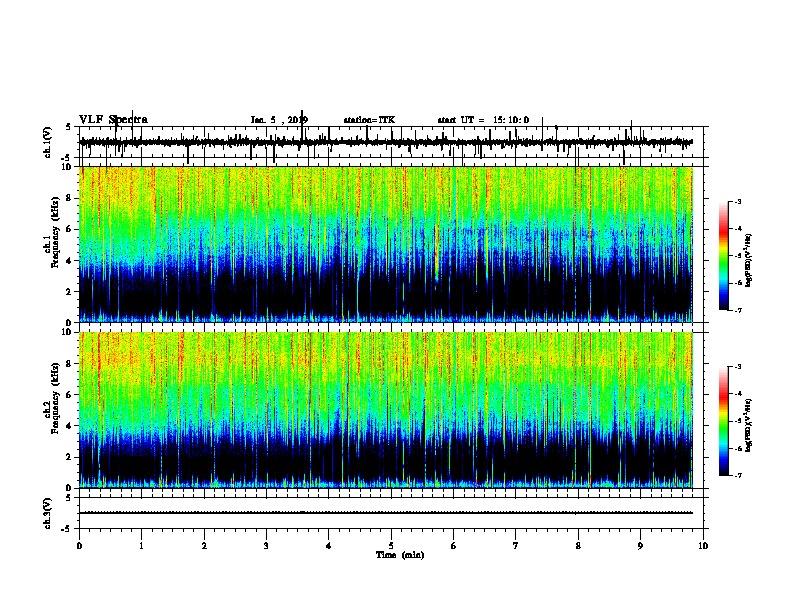The width and height of the screenshot is (792, 612).
Task: Click time axis tick label "5"
Action: [391, 546]
